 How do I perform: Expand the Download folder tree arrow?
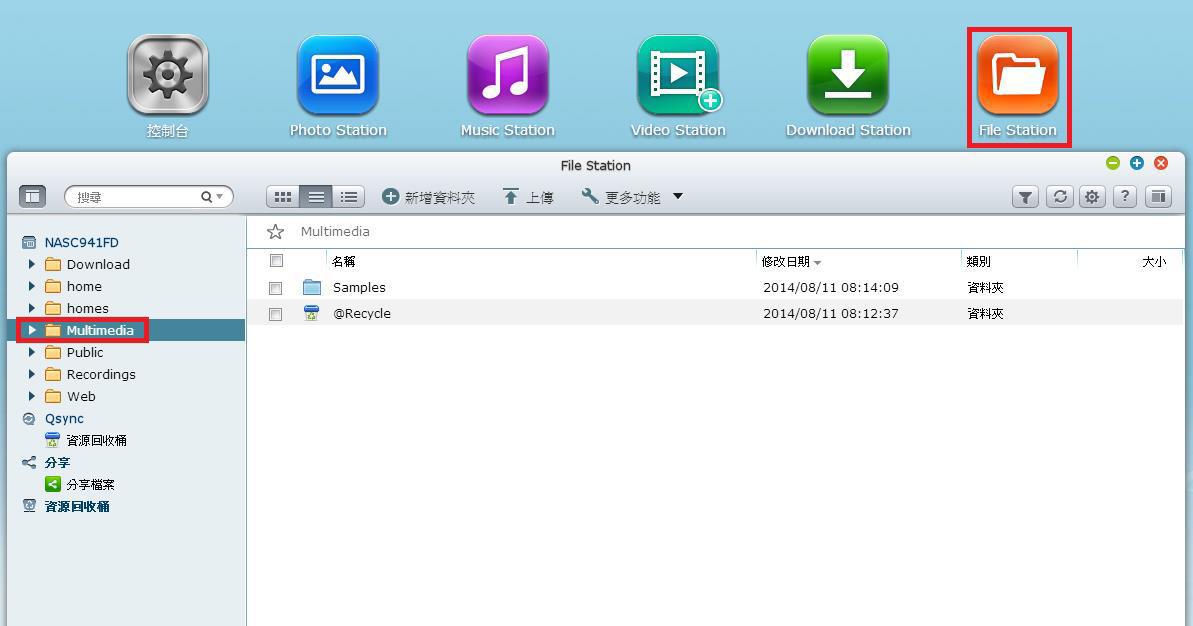[x=31, y=264]
